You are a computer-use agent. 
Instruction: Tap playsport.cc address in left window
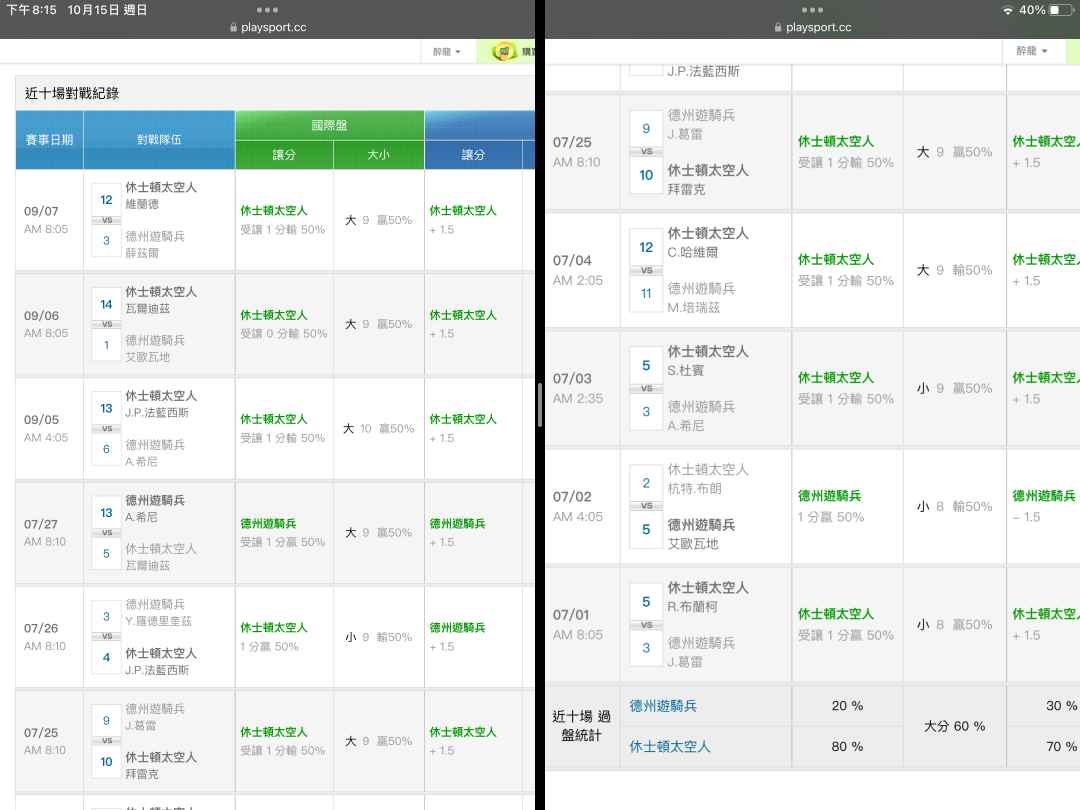tap(273, 28)
